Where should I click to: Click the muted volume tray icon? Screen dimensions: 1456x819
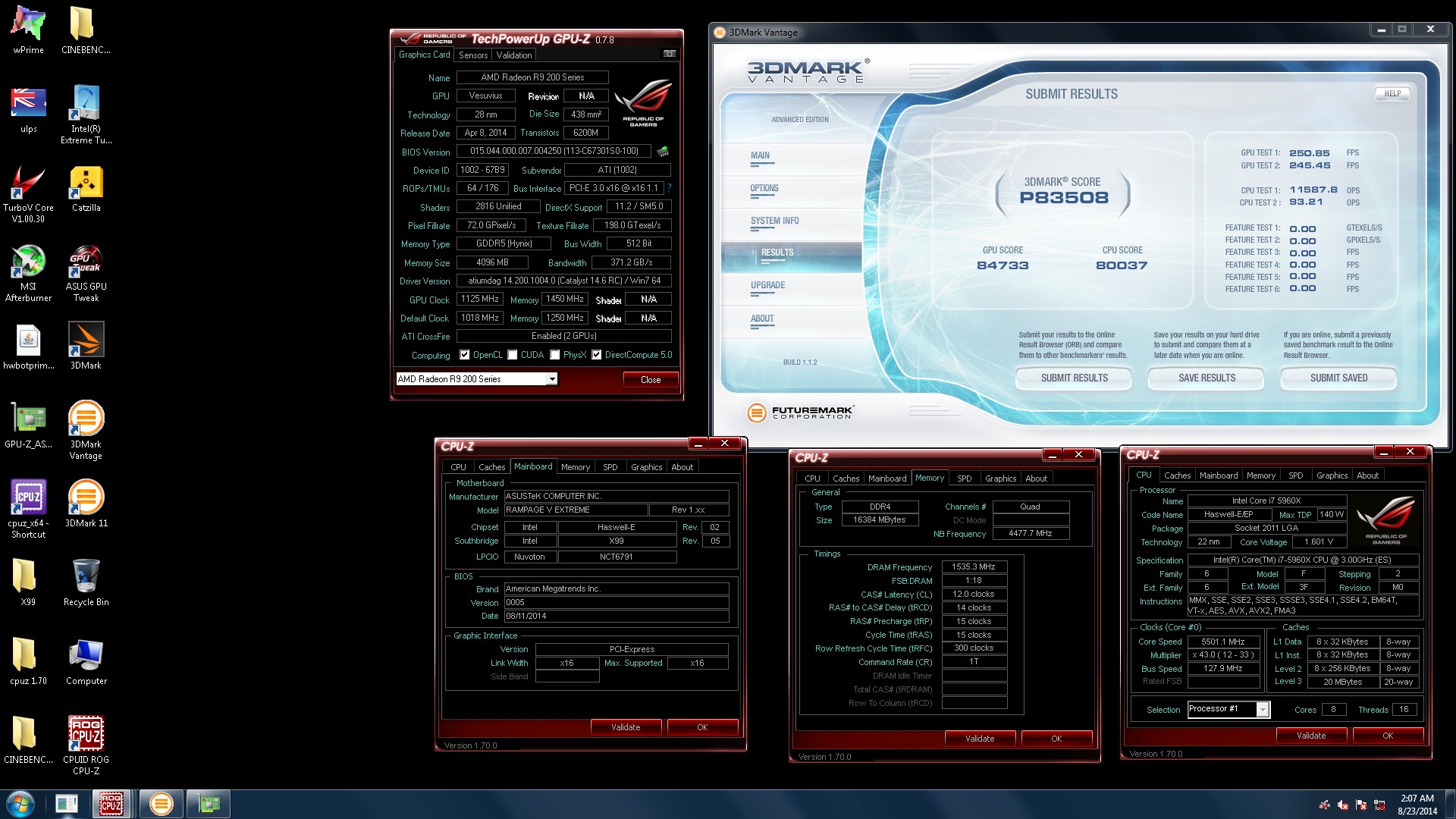pos(1343,805)
